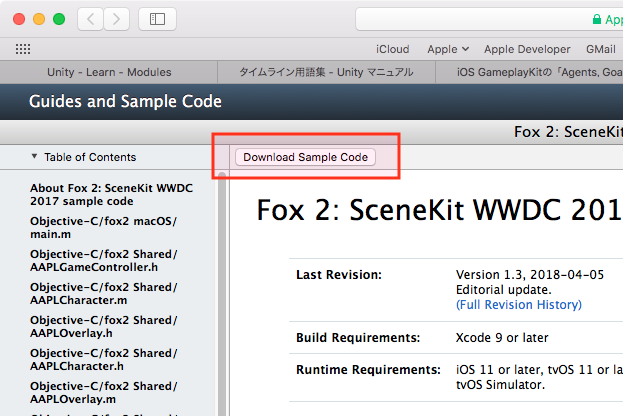Click the green lock icon in address bar

click(596, 19)
